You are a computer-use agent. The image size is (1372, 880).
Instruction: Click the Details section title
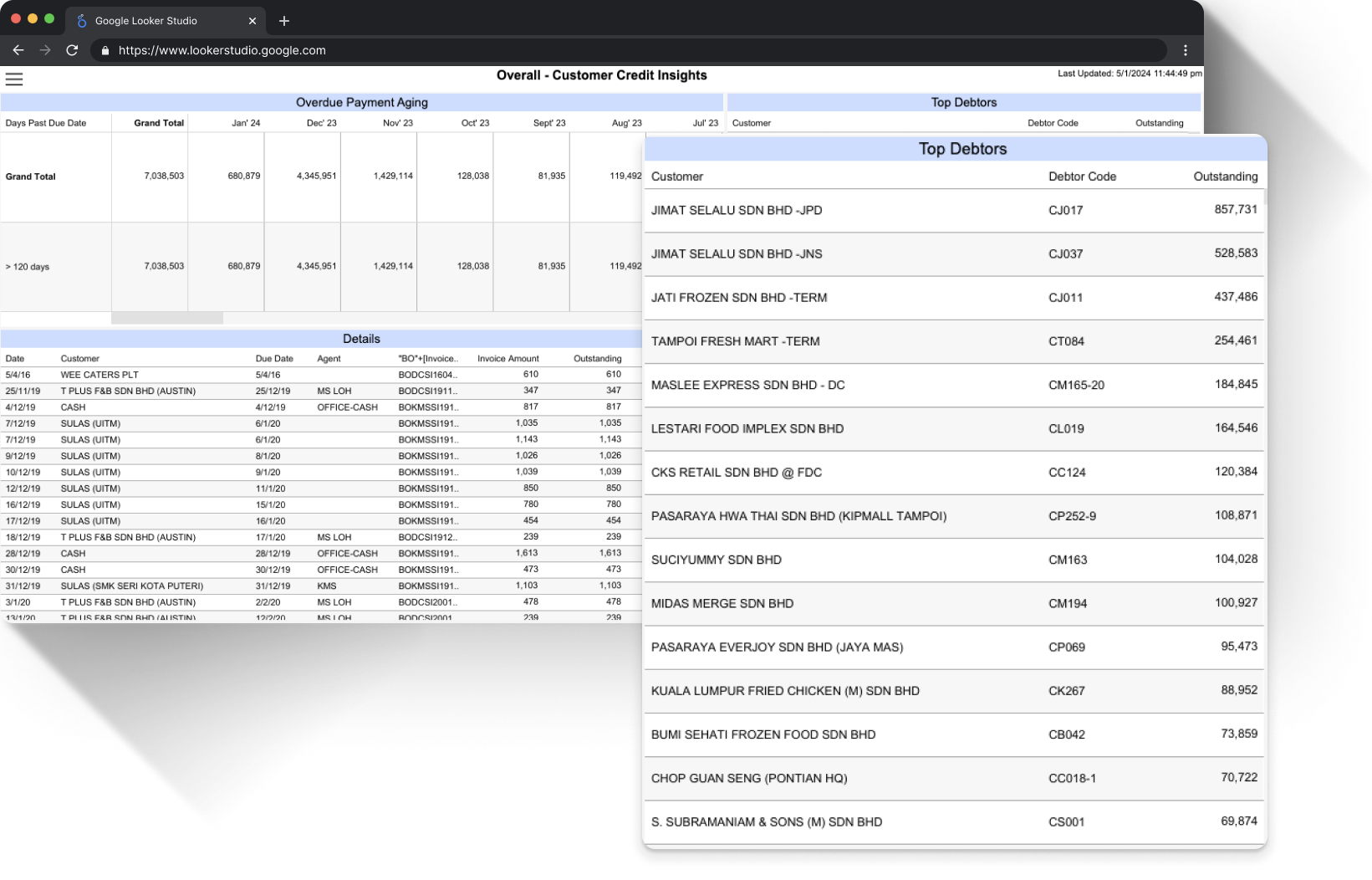[x=361, y=339]
